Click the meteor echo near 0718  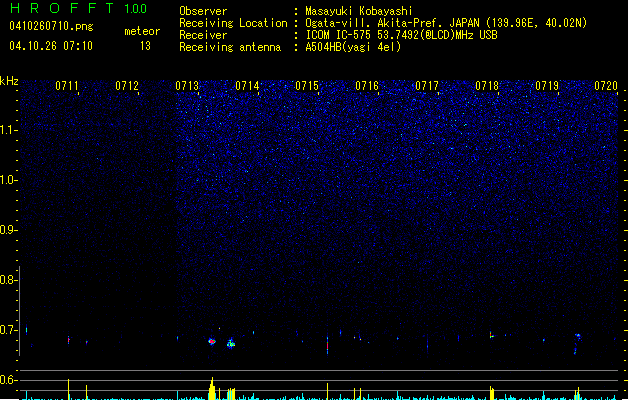[x=491, y=335]
